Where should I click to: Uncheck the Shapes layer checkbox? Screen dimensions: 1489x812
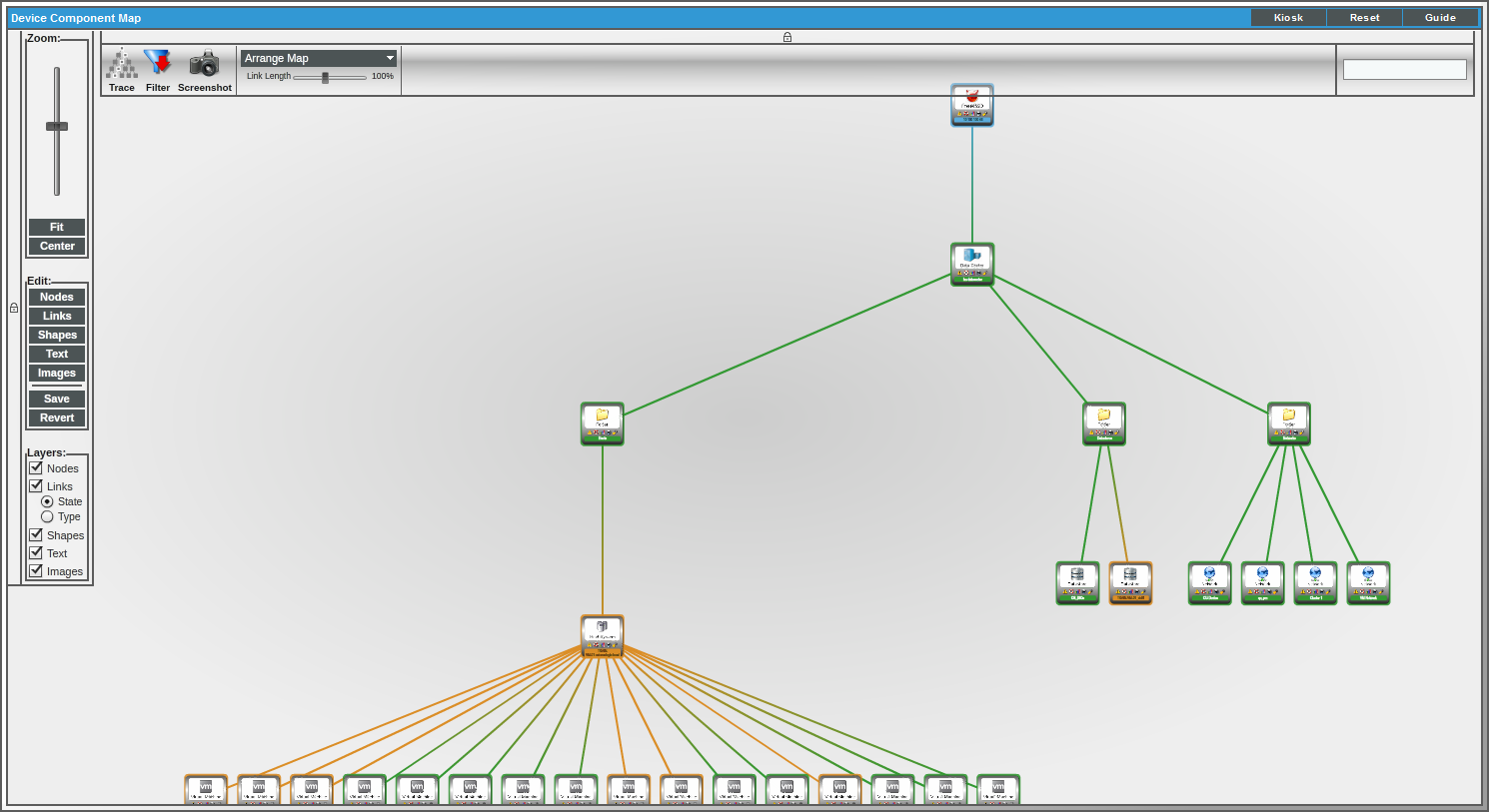(35, 534)
